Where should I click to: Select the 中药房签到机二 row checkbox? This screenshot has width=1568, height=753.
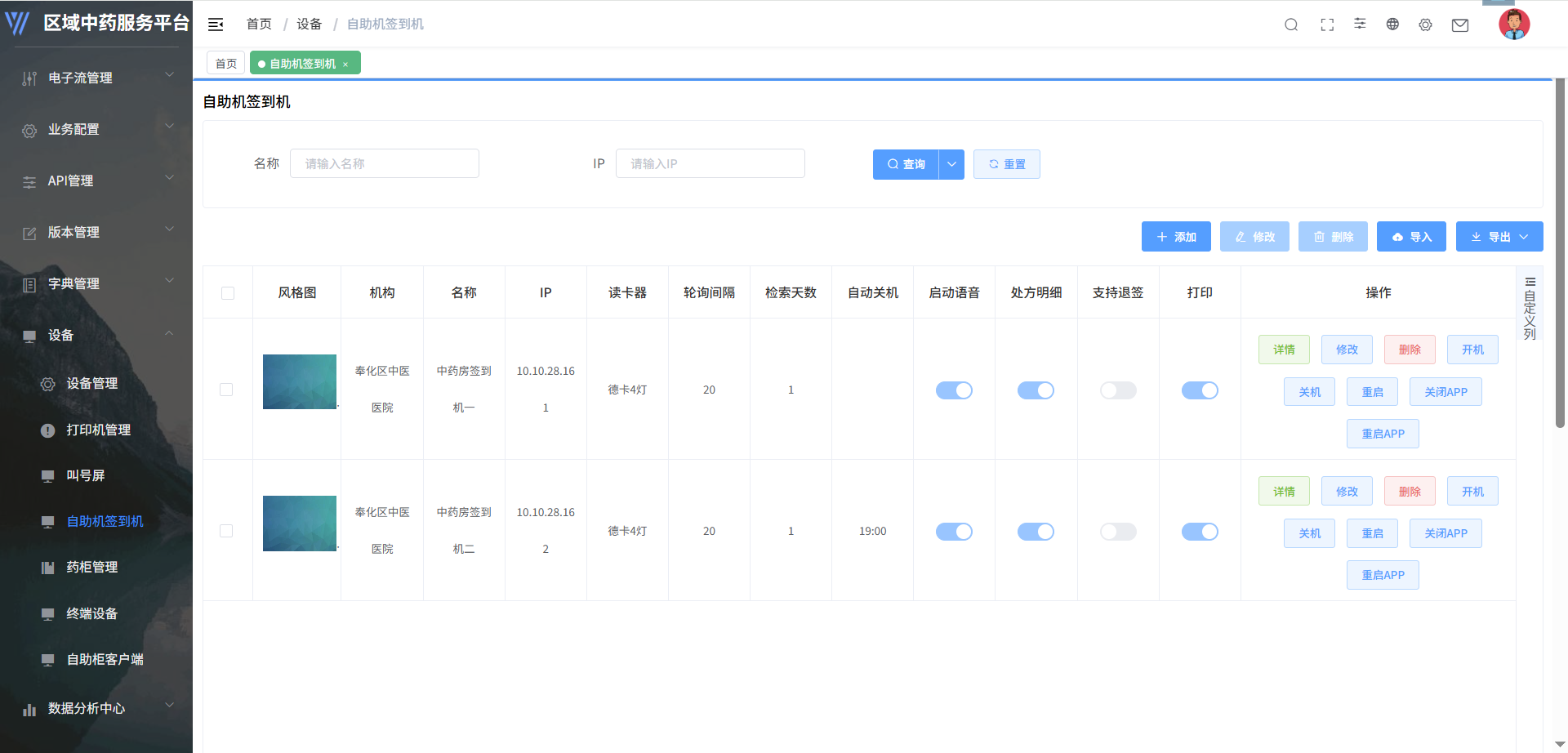226,531
